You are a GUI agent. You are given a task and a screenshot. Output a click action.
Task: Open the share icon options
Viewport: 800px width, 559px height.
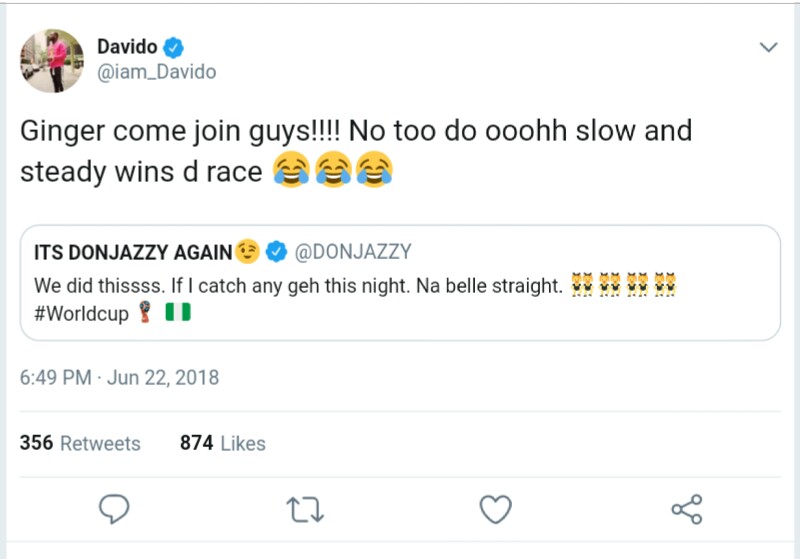[x=686, y=510]
